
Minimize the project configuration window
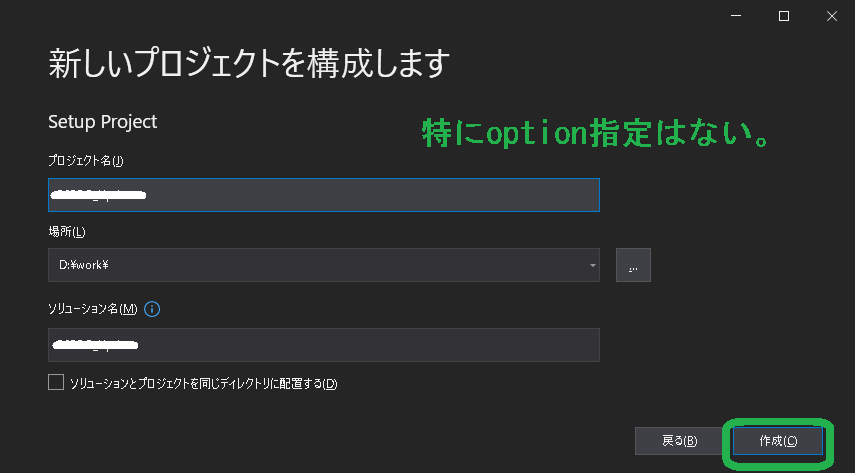[736, 16]
